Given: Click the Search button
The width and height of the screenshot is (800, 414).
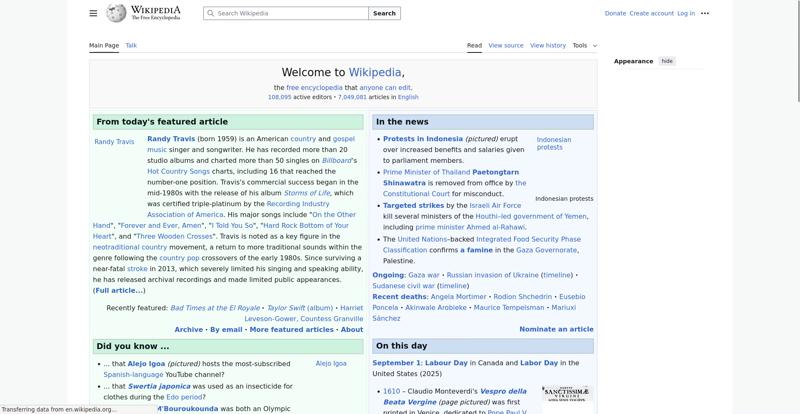Looking at the screenshot, I should coord(384,13).
